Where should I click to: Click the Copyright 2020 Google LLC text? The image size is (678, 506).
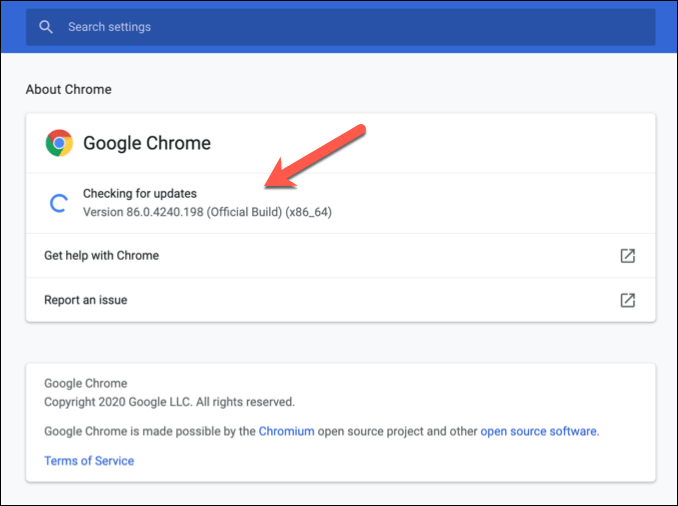pyautogui.click(x=169, y=402)
